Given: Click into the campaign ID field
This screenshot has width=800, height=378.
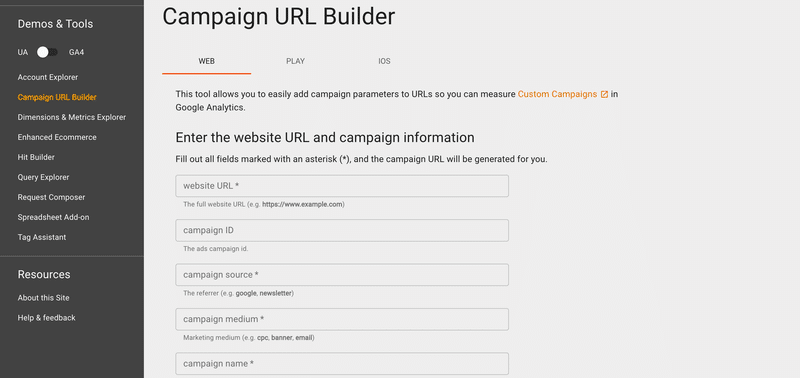Looking at the screenshot, I should (342, 231).
